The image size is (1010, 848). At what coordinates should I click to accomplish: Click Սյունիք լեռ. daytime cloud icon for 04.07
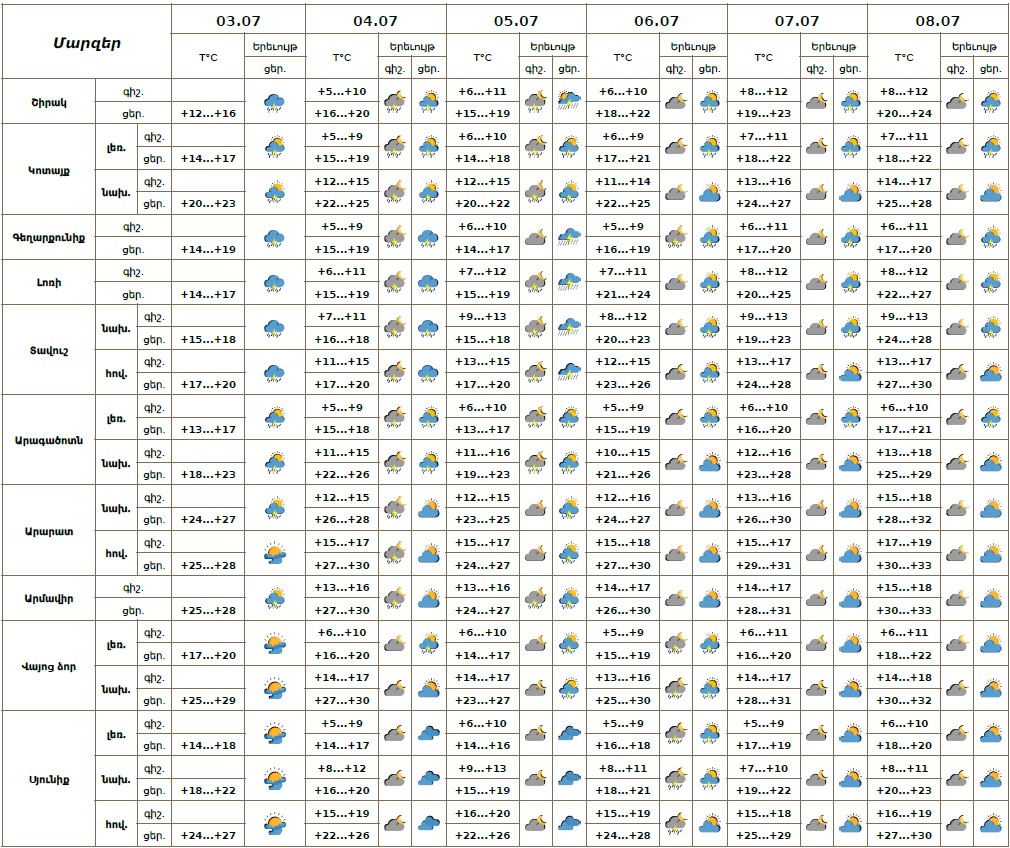[428, 734]
